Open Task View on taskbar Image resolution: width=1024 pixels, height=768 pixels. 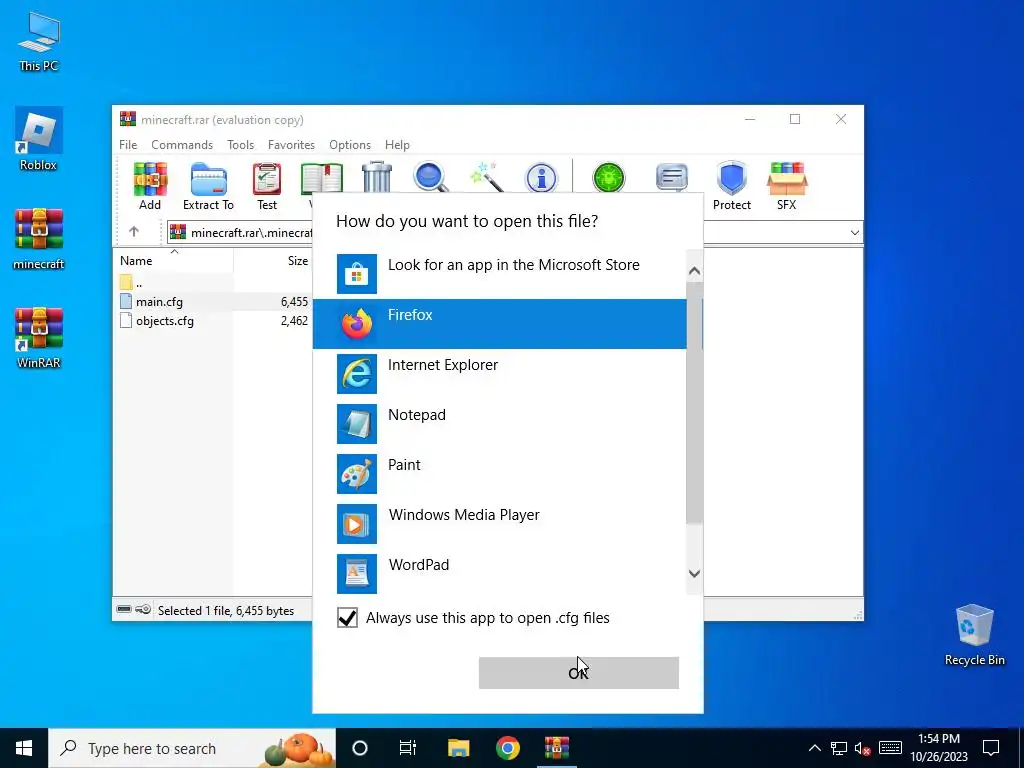tap(408, 748)
